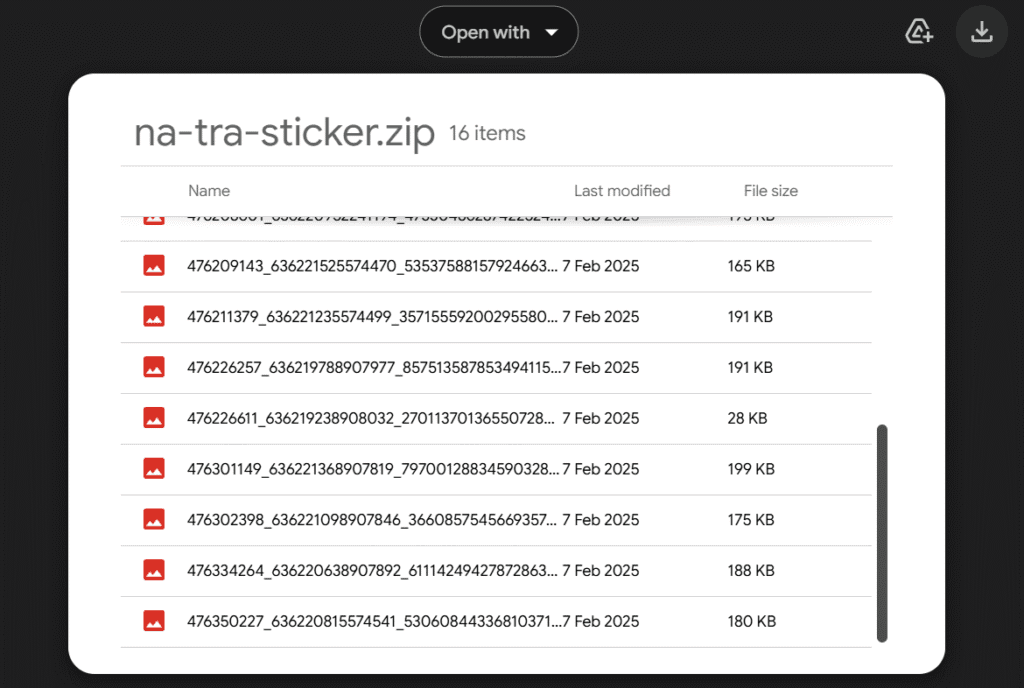Click the Last modified column header
The image size is (1024, 688).
coord(622,191)
